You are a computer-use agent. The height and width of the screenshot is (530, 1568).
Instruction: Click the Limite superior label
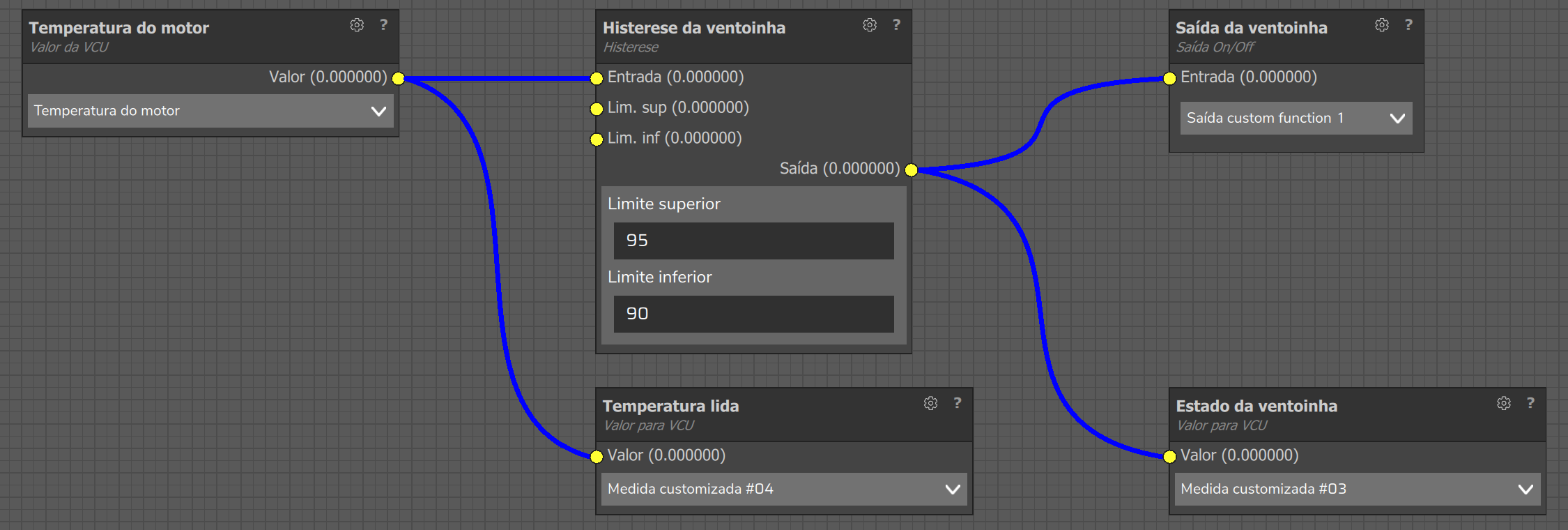coord(664,204)
